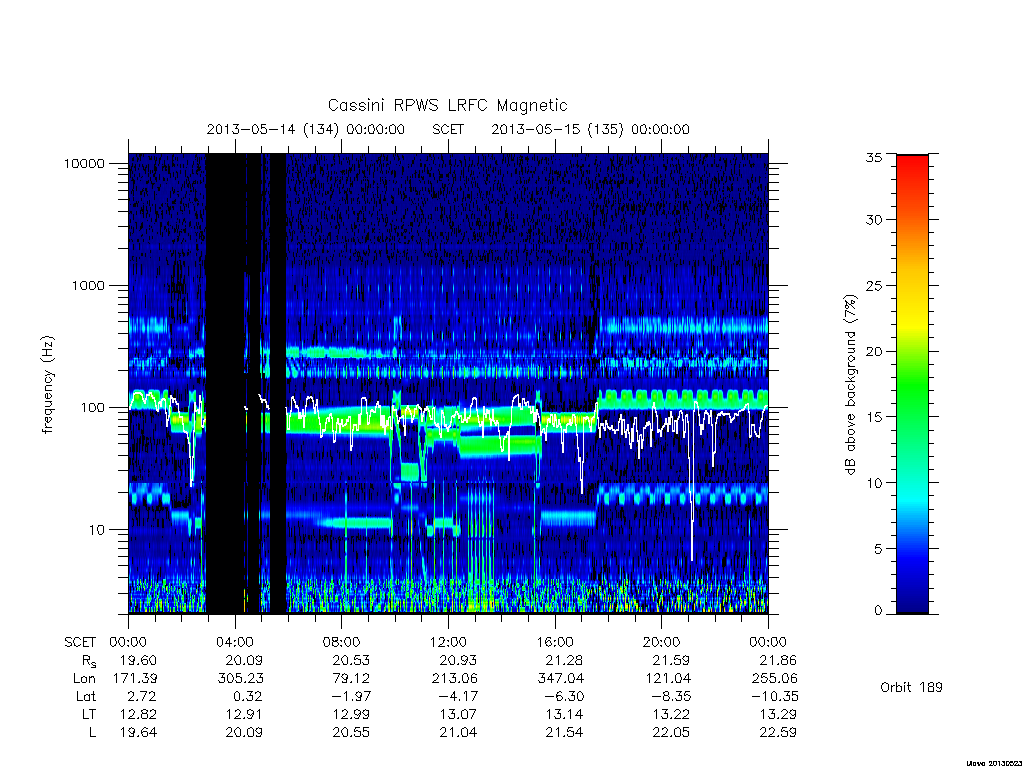The image size is (1024, 768).
Task: Click the 20:00 SCET time label
Action: [662, 642]
